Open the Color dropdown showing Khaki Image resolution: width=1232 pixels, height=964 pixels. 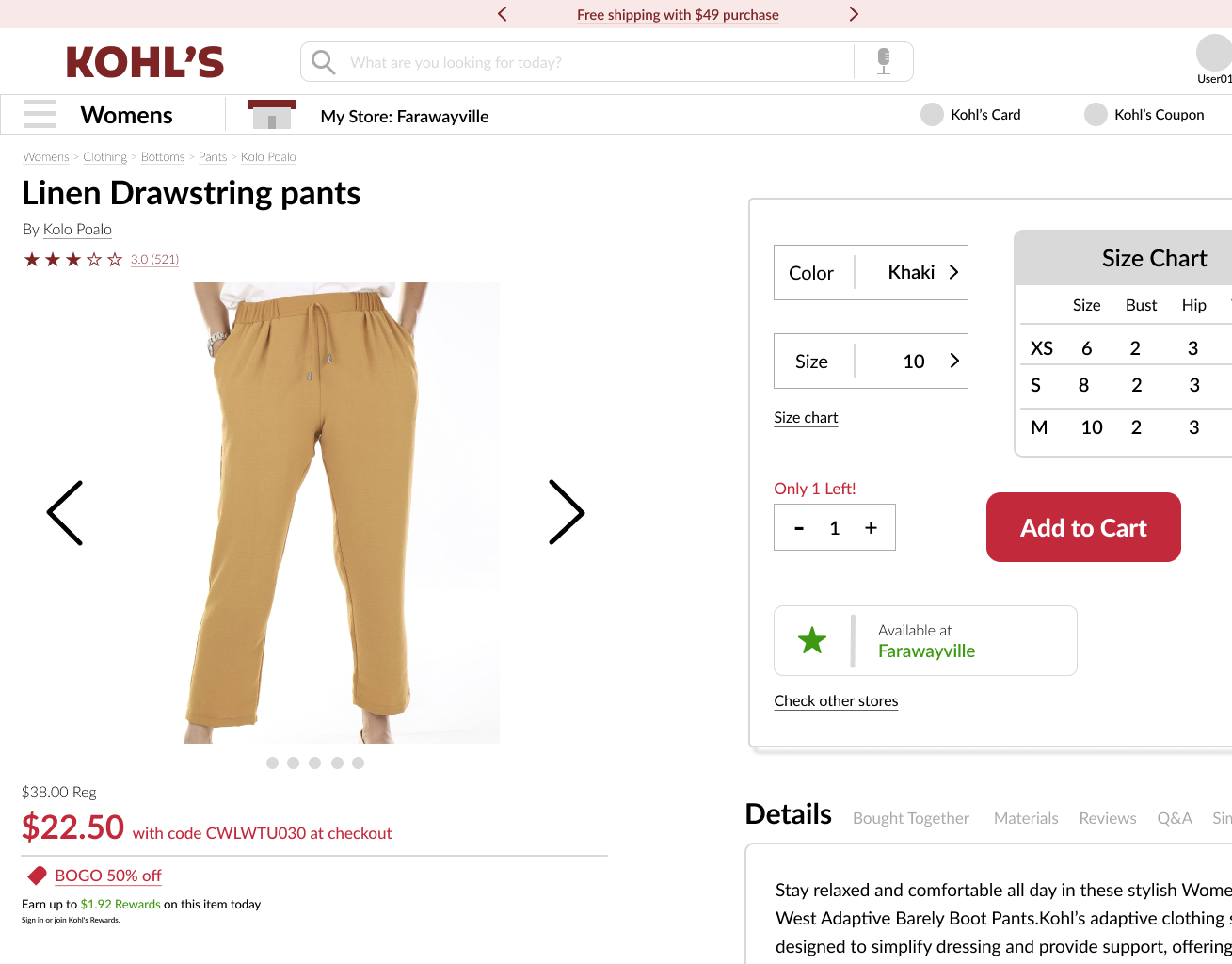coord(871,273)
